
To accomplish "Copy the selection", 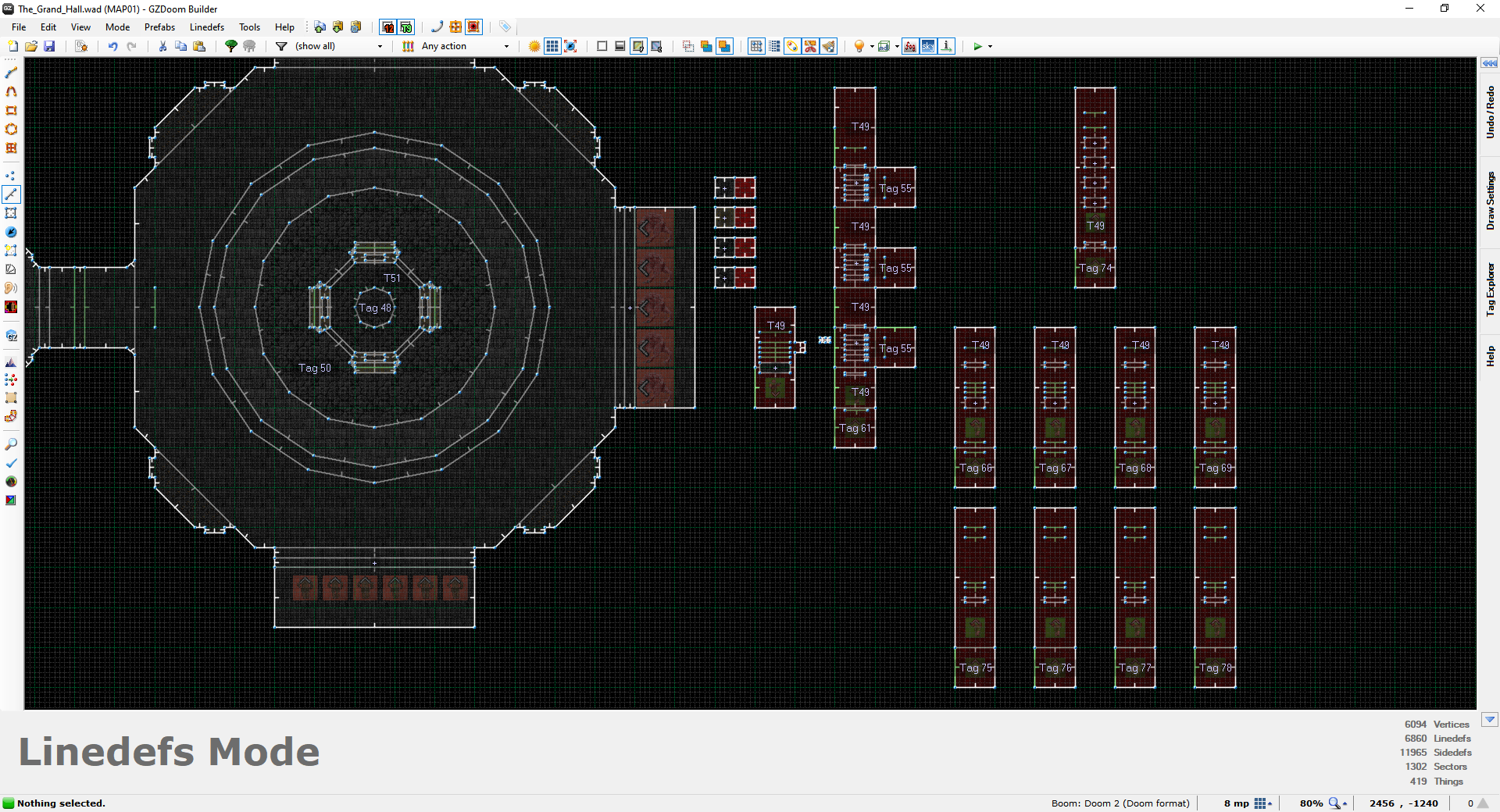I will coord(180,46).
